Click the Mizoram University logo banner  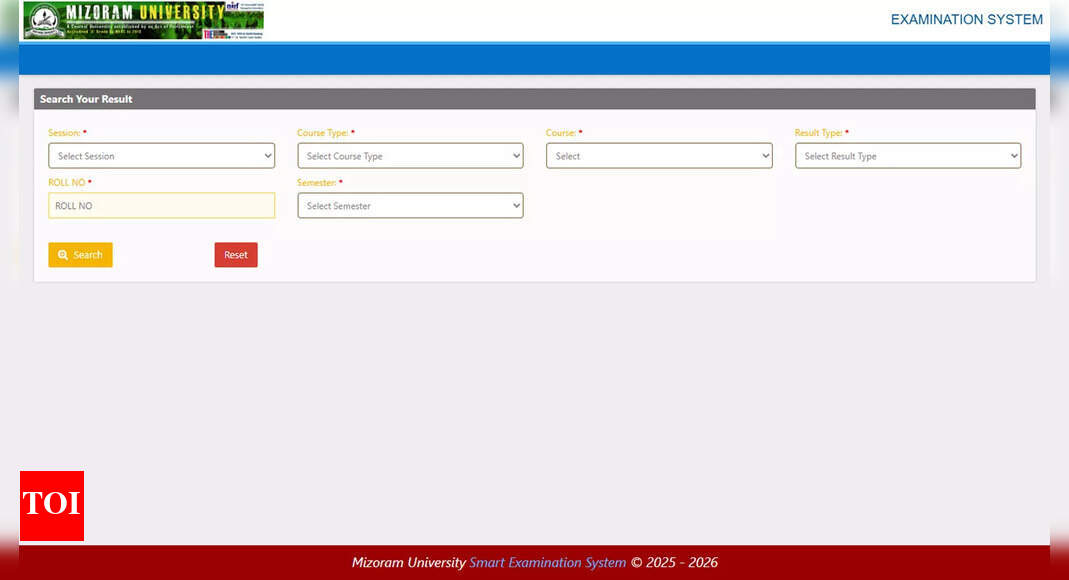143,20
